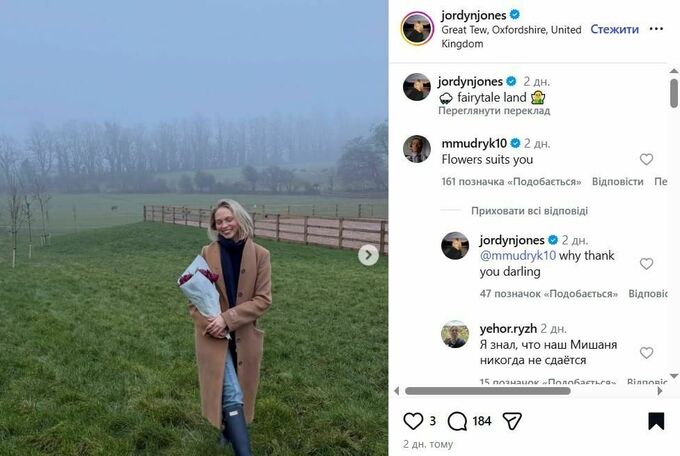Viewport: 680px width, 456px height.
Task: Like mmudryk10's comment
Action: pyautogui.click(x=646, y=159)
